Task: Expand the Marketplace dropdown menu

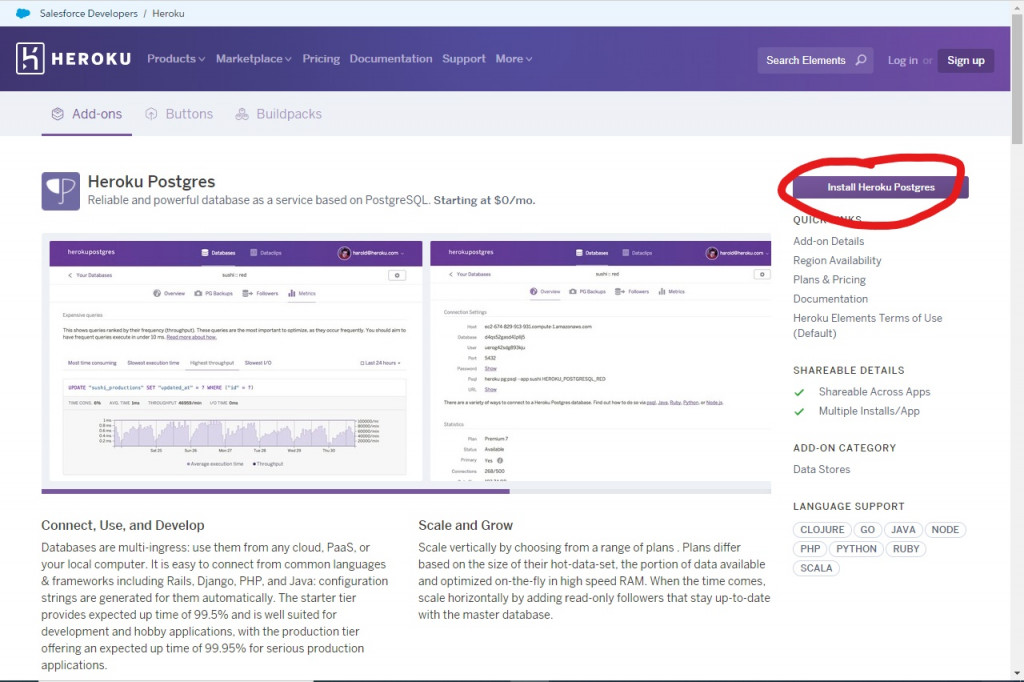Action: coord(253,59)
